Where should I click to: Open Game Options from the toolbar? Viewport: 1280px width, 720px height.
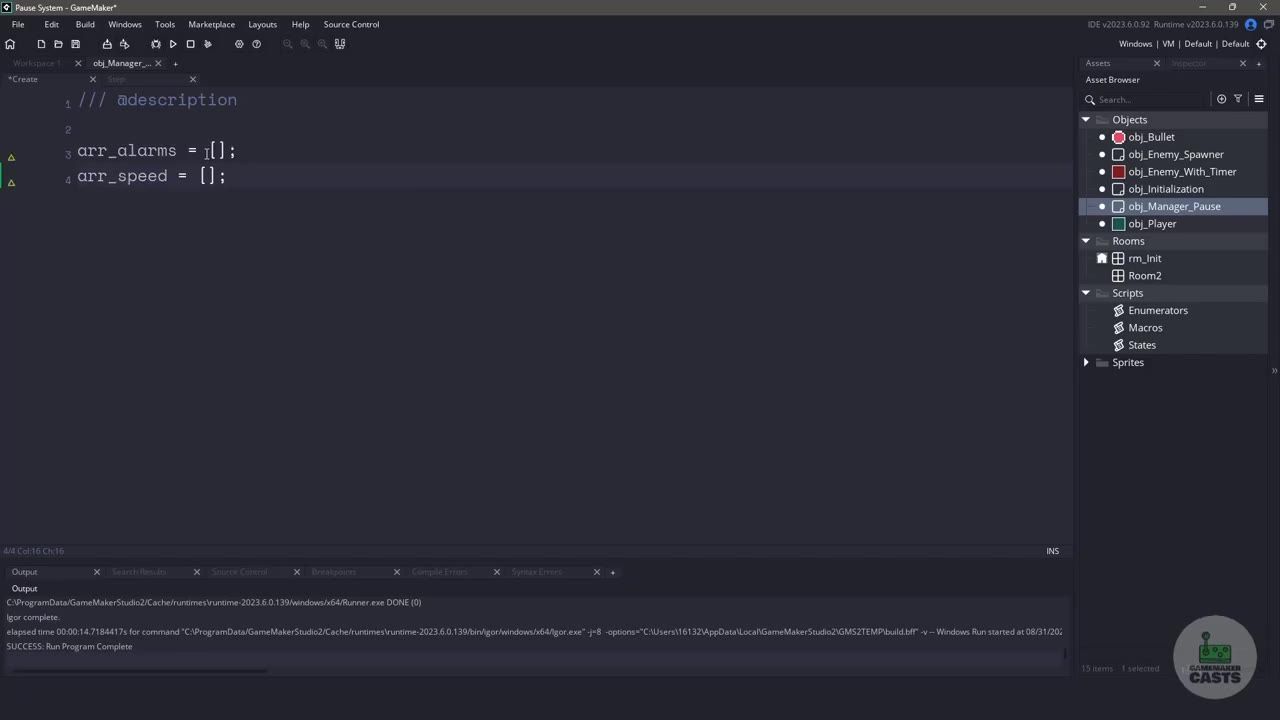coord(239,44)
